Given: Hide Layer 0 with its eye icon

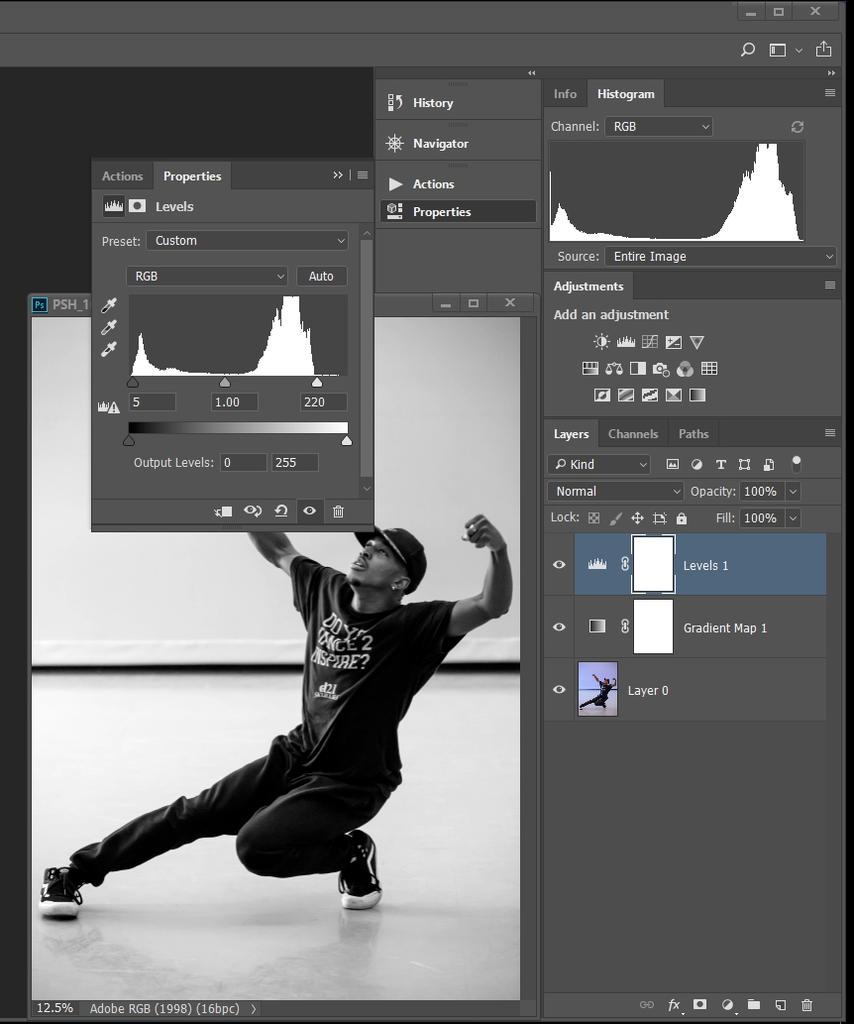Looking at the screenshot, I should pos(559,690).
